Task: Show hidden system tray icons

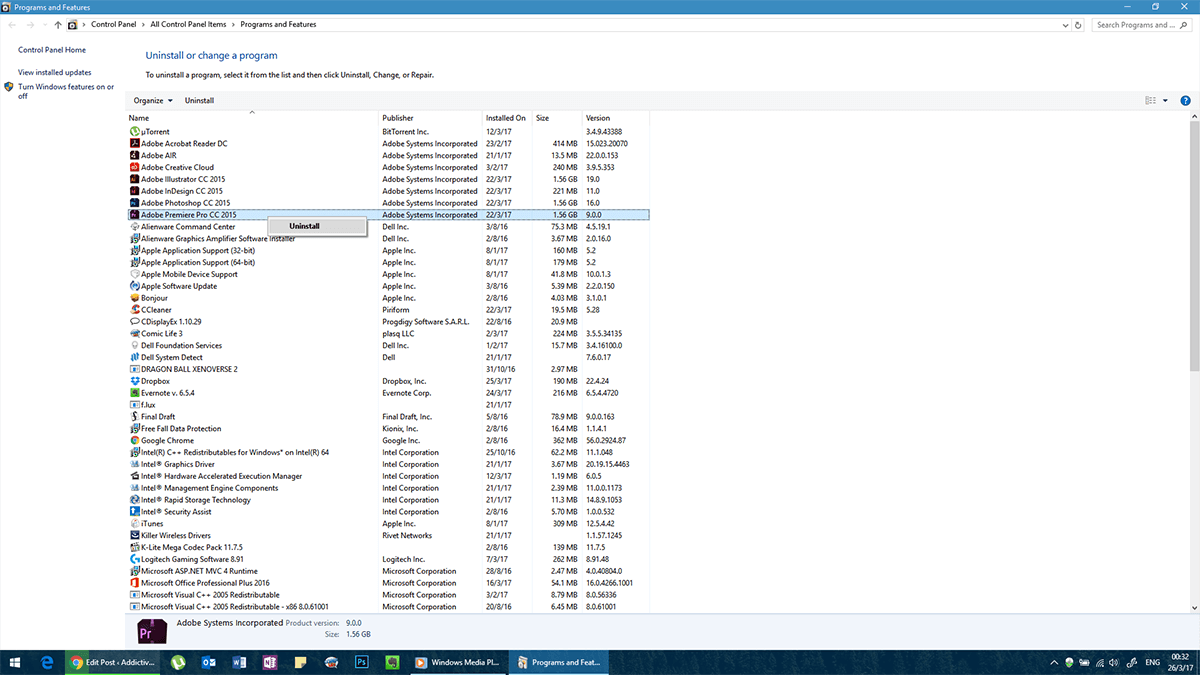Action: (x=1056, y=662)
